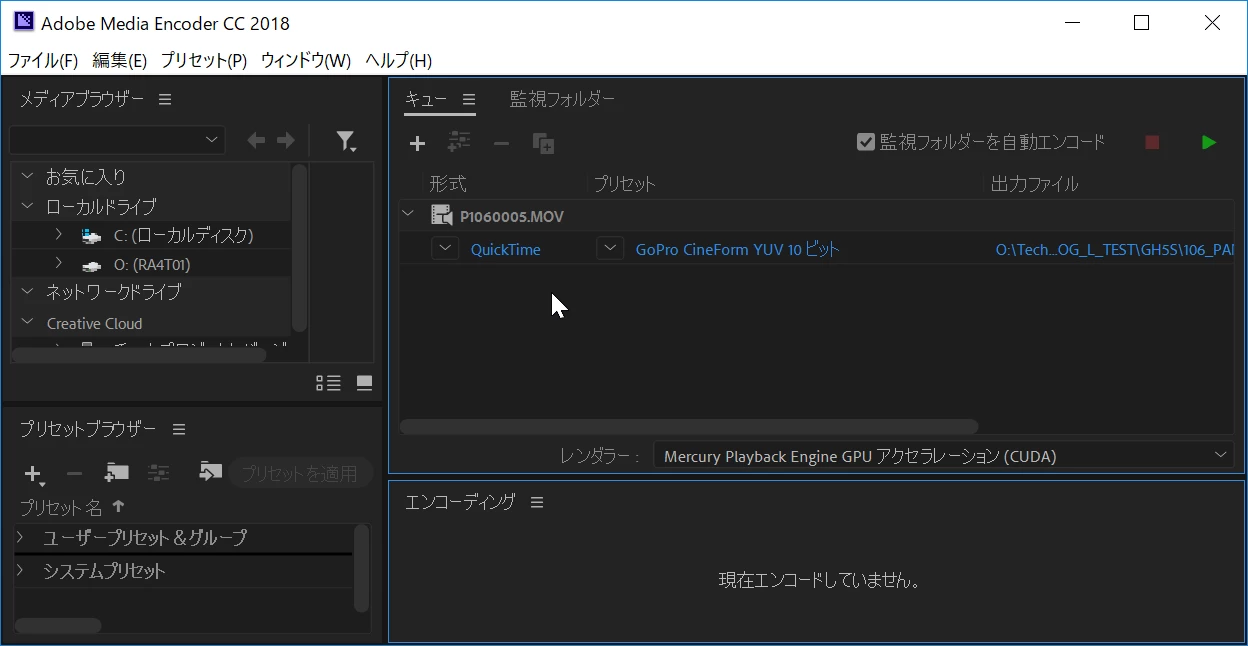This screenshot has width=1248, height=646.
Task: Click the new preset group folder icon
Action: [117, 472]
